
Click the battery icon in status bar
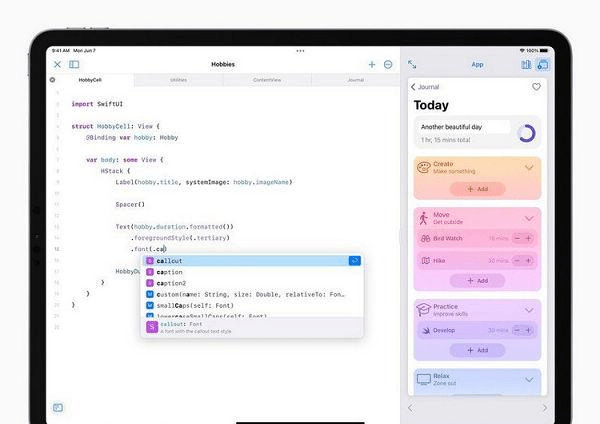[x=544, y=51]
